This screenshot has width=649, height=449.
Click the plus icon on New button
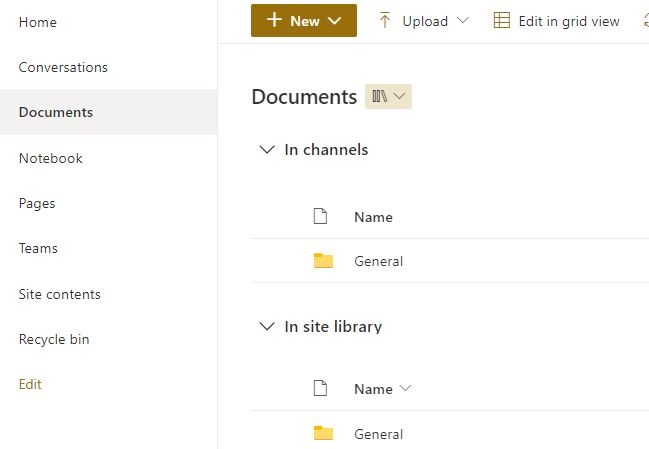[x=274, y=20]
